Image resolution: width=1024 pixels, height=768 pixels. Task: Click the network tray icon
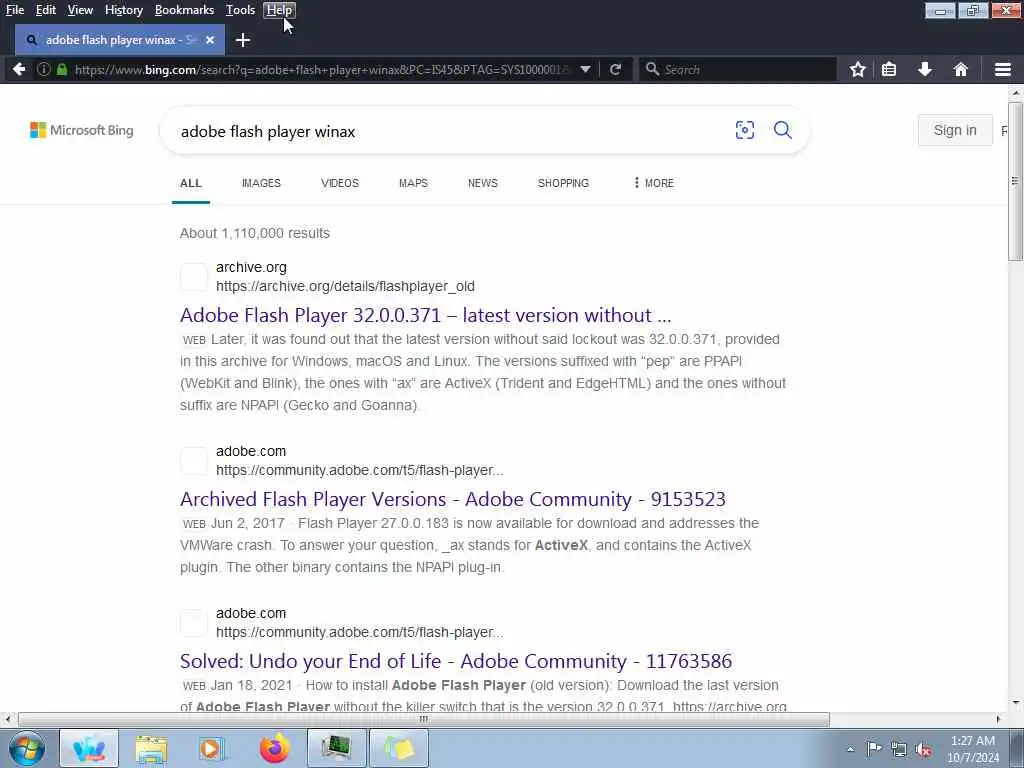click(899, 749)
